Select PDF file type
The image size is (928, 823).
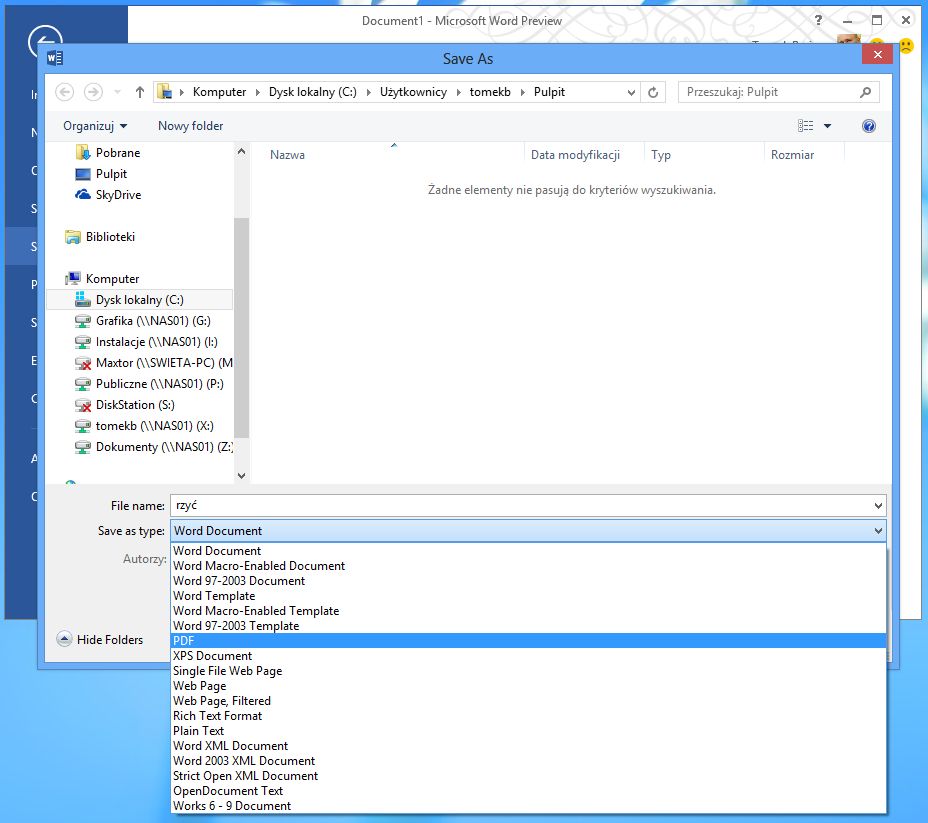click(529, 641)
